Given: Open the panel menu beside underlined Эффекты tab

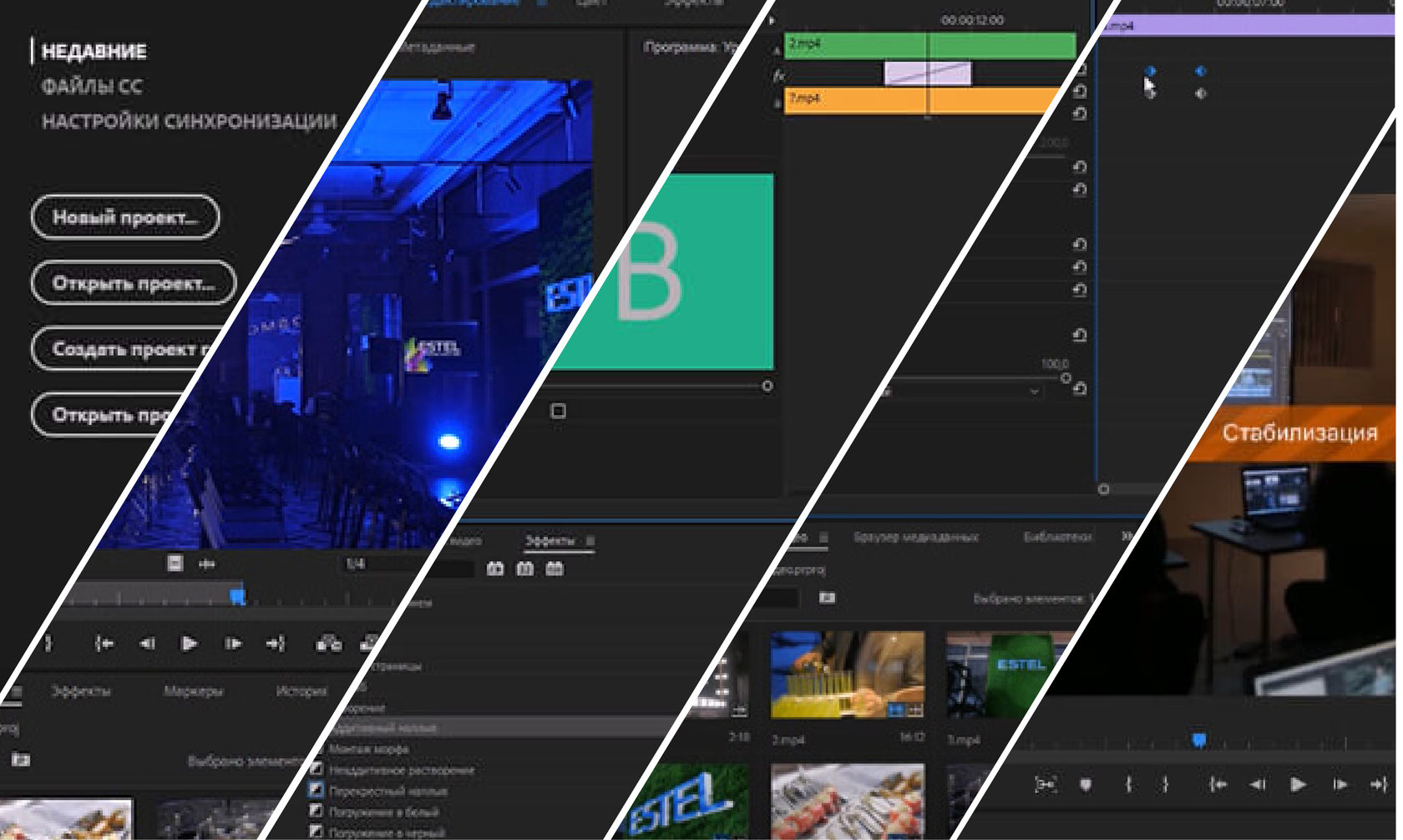Looking at the screenshot, I should [x=590, y=541].
